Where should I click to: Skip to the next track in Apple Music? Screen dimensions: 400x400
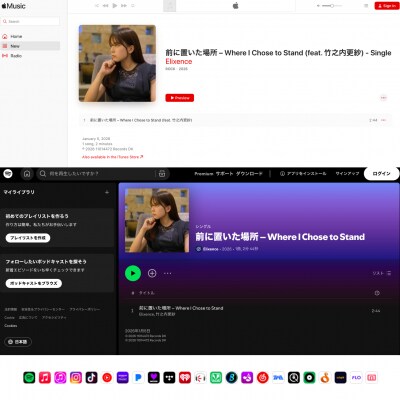point(124,6)
